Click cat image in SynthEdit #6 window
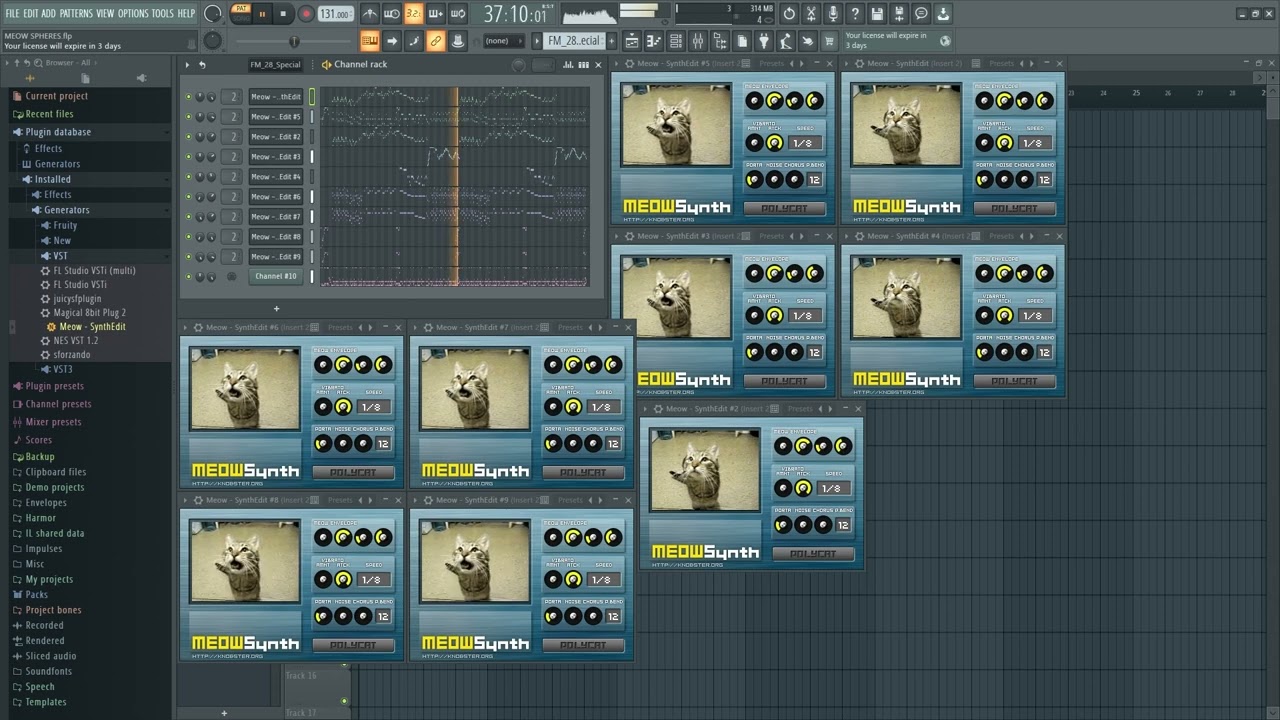The width and height of the screenshot is (1280, 720). (245, 389)
